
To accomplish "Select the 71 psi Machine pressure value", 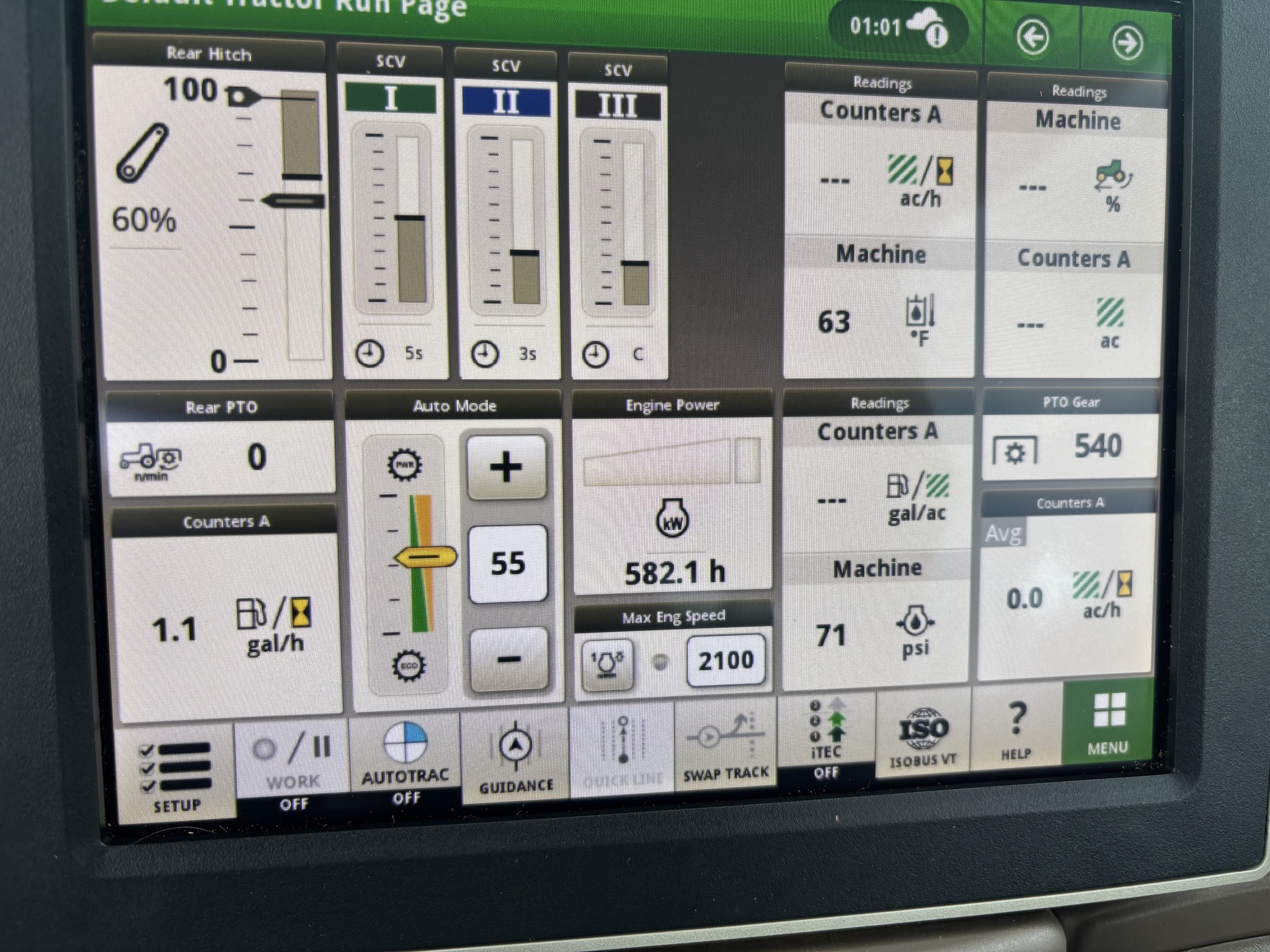I will (x=831, y=636).
